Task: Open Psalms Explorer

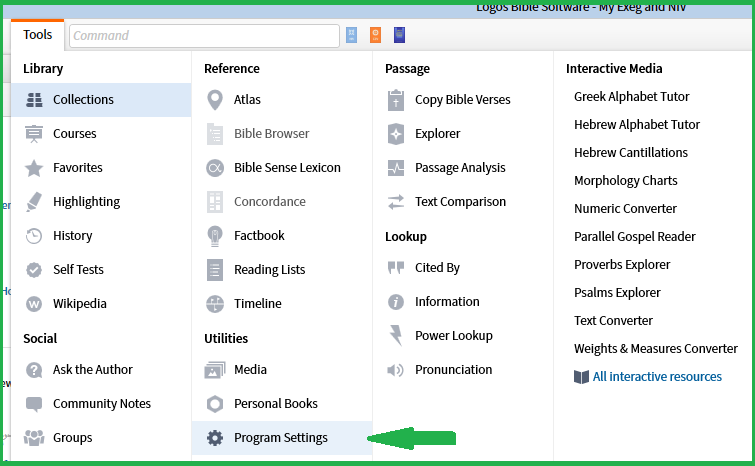Action: point(617,292)
